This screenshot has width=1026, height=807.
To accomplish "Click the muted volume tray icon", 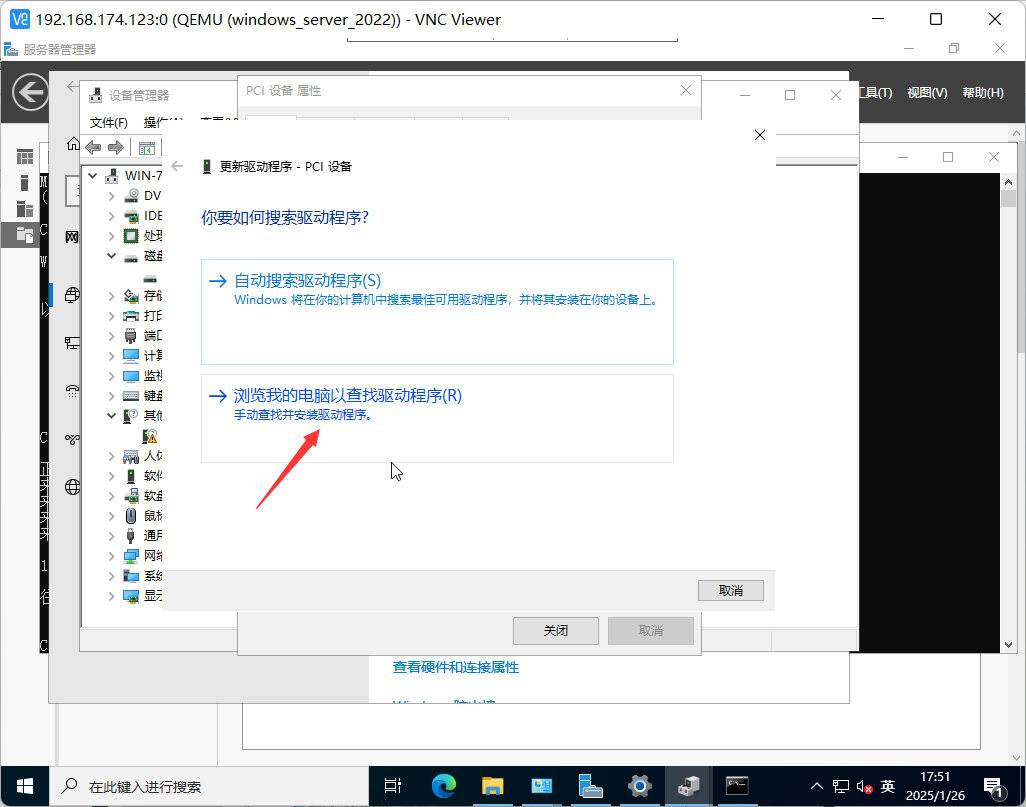I will [x=864, y=786].
